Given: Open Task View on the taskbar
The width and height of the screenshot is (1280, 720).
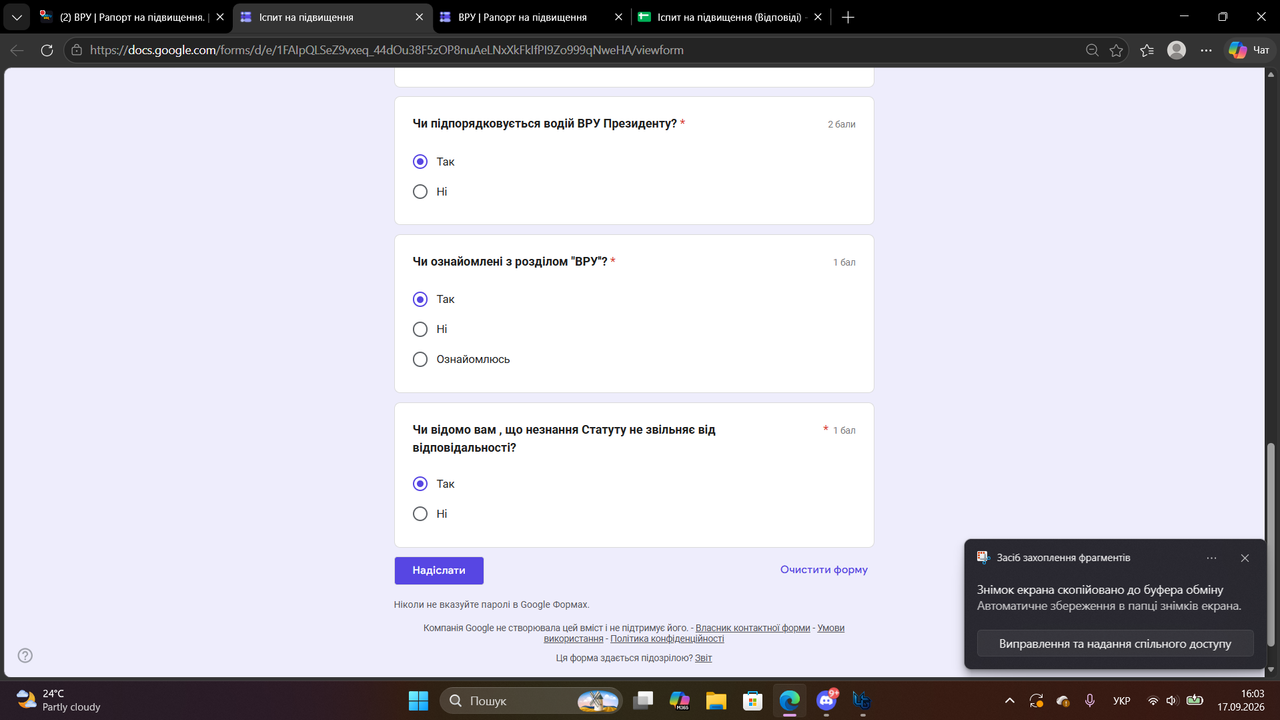Looking at the screenshot, I should [x=644, y=700].
